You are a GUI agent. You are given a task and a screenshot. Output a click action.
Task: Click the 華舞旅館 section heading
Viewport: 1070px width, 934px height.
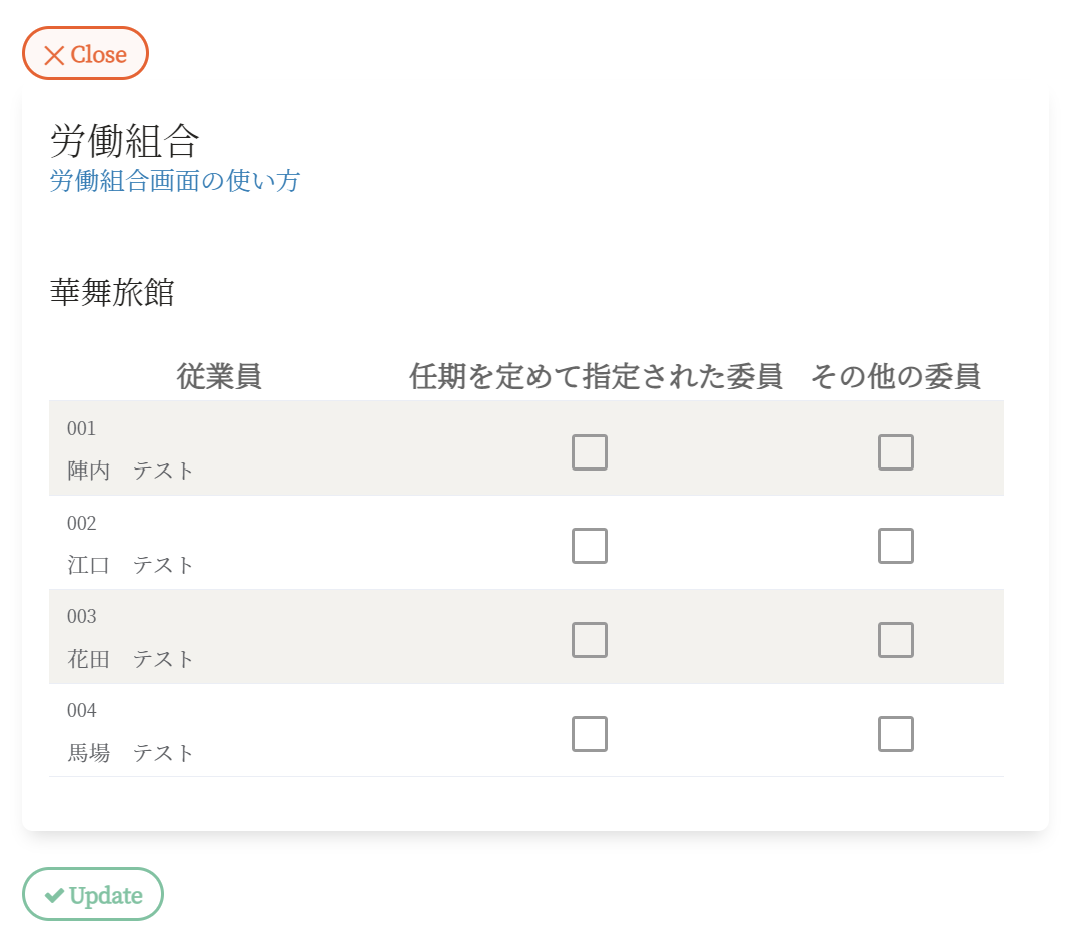point(112,293)
